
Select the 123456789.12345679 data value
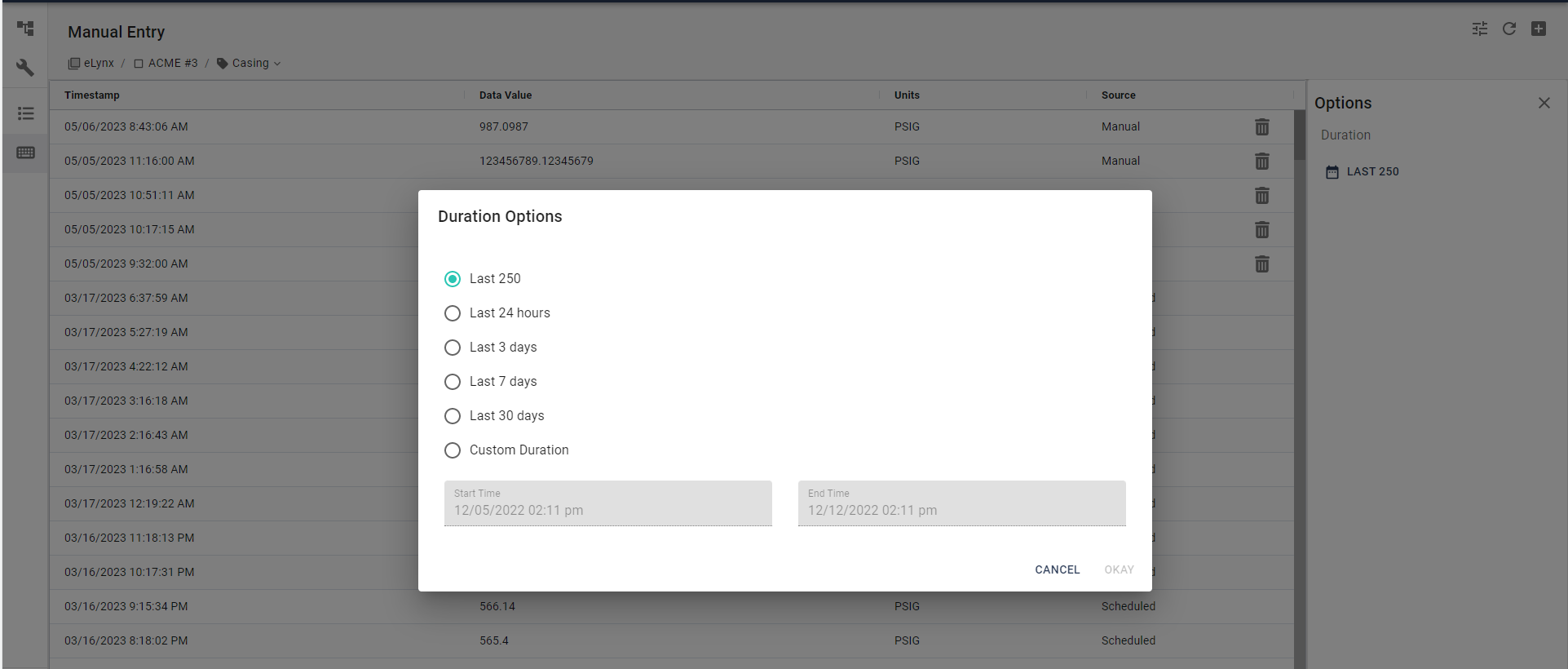tap(537, 161)
